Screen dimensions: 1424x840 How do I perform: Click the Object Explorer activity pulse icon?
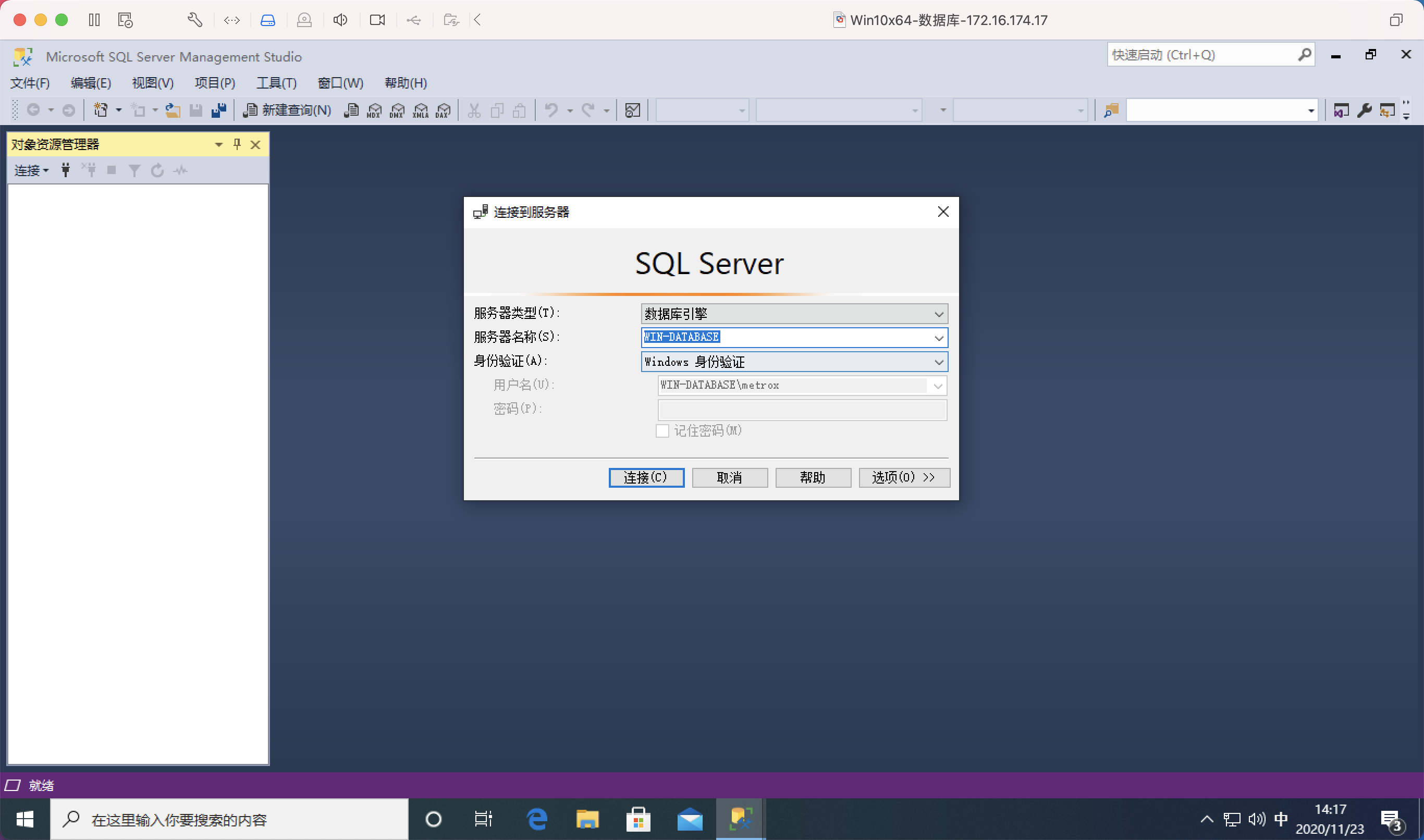(181, 170)
